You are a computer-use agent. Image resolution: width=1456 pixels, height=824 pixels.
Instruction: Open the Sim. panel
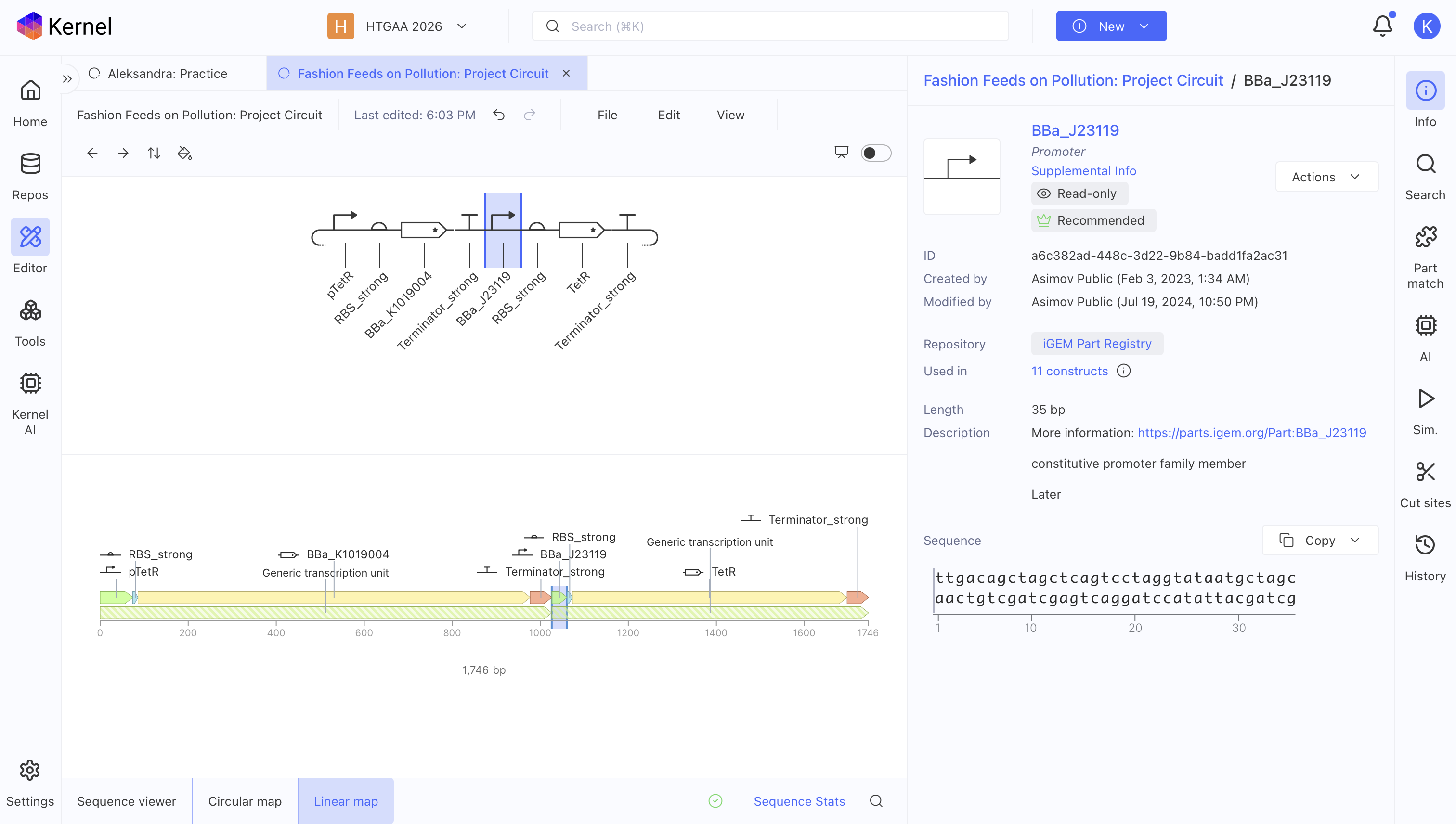click(1425, 411)
